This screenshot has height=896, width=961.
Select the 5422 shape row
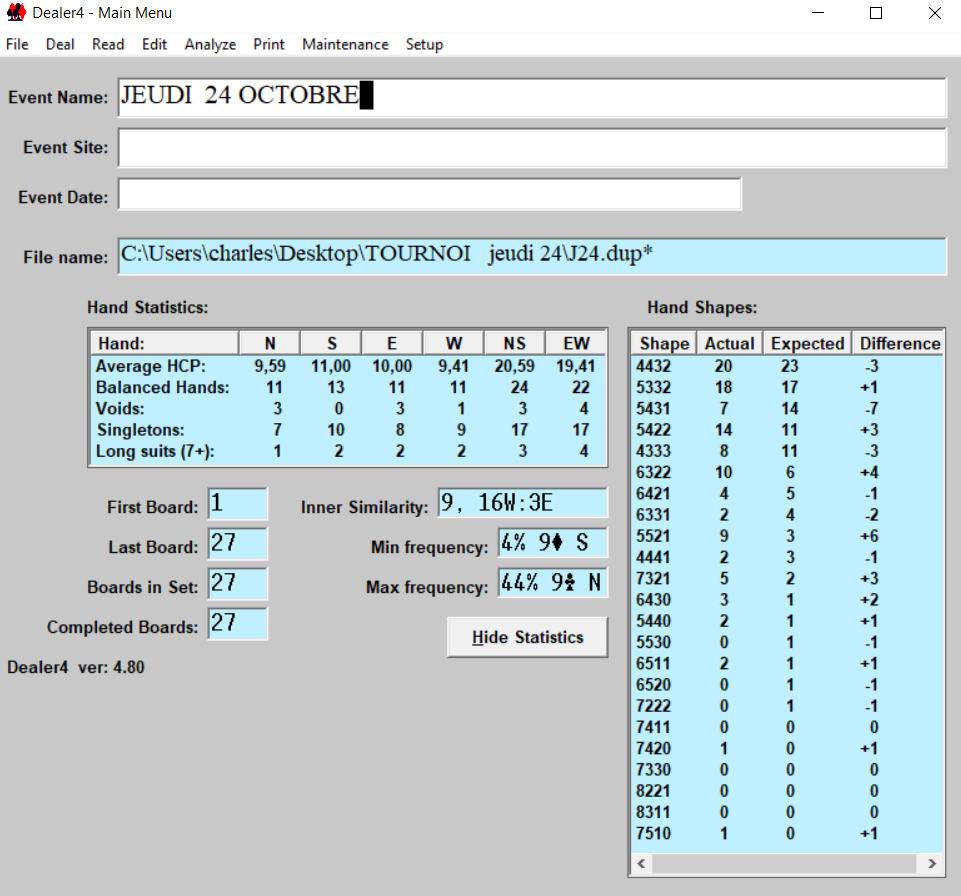tap(787, 430)
